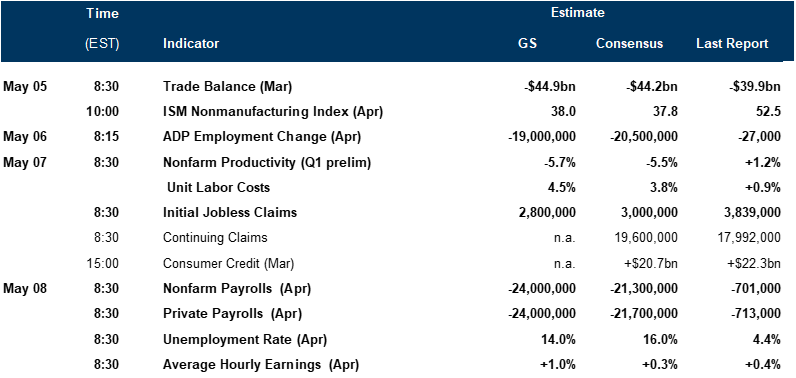Screen dimensions: 796x378
Task: Select the Unit Labor Costs row
Action: (398, 188)
